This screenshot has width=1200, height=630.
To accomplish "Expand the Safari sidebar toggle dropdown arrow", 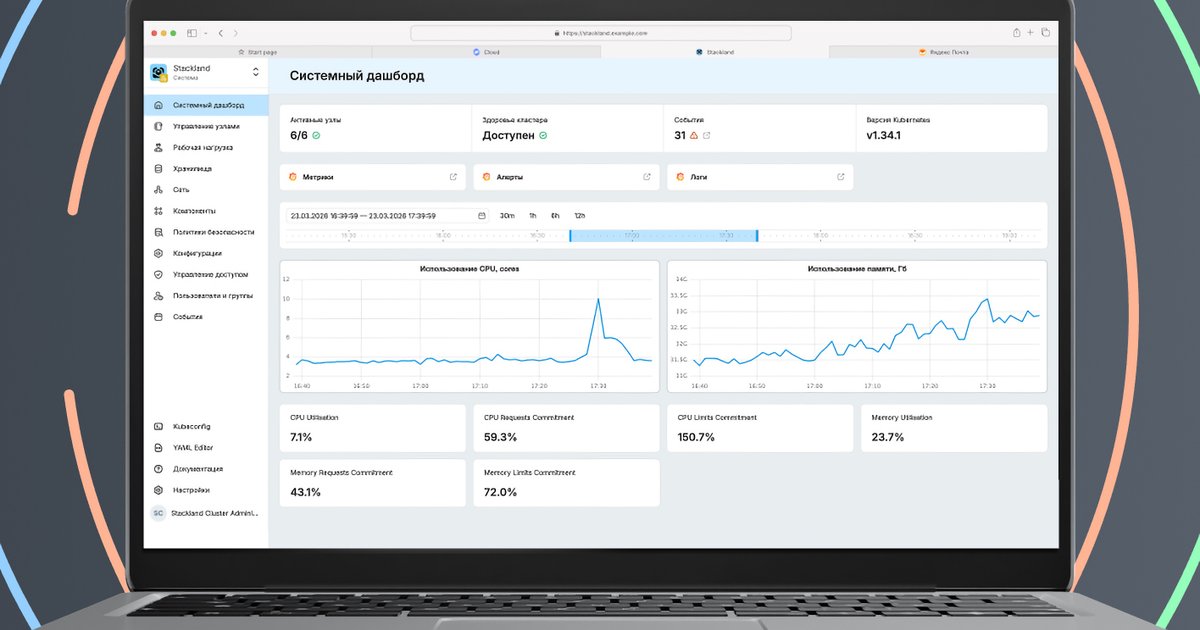I will pos(205,33).
